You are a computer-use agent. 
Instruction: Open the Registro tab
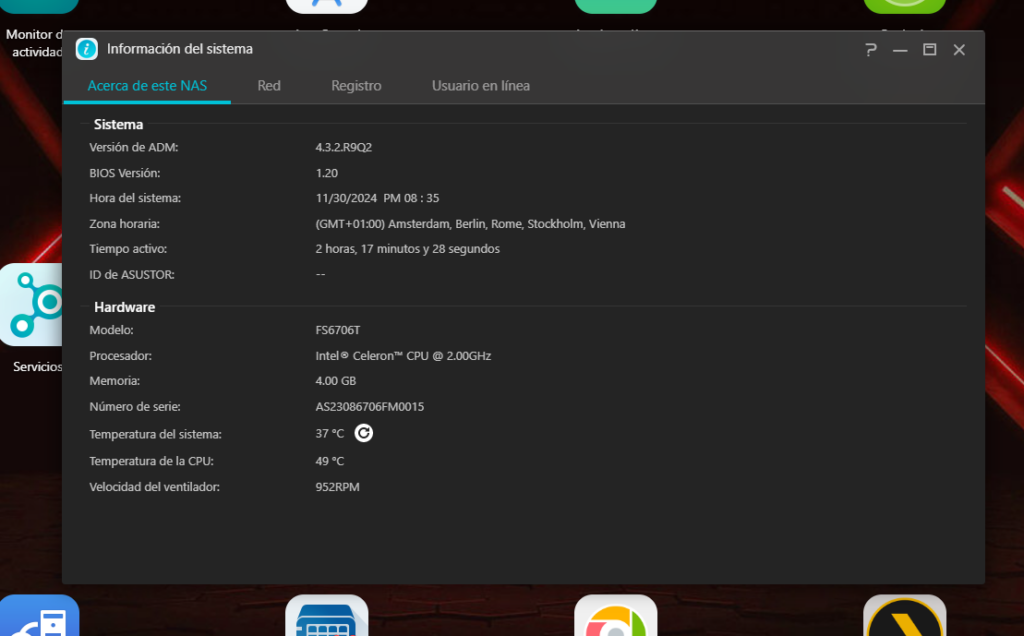pos(356,86)
